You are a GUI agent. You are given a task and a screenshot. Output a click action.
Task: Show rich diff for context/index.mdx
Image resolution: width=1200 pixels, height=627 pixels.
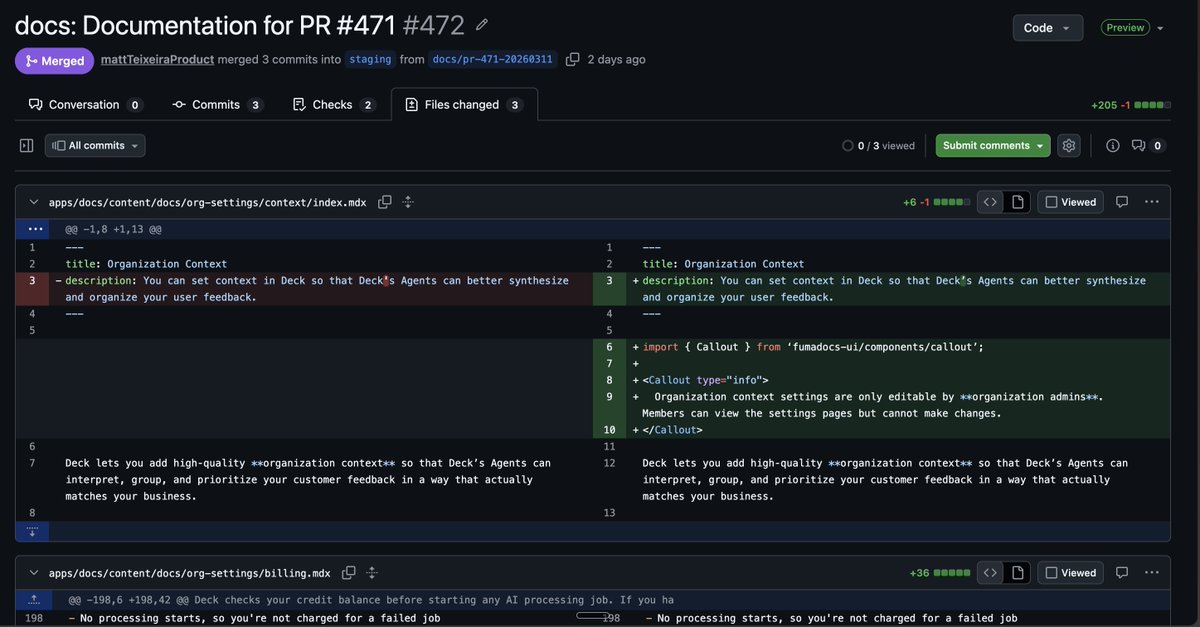click(x=1017, y=202)
